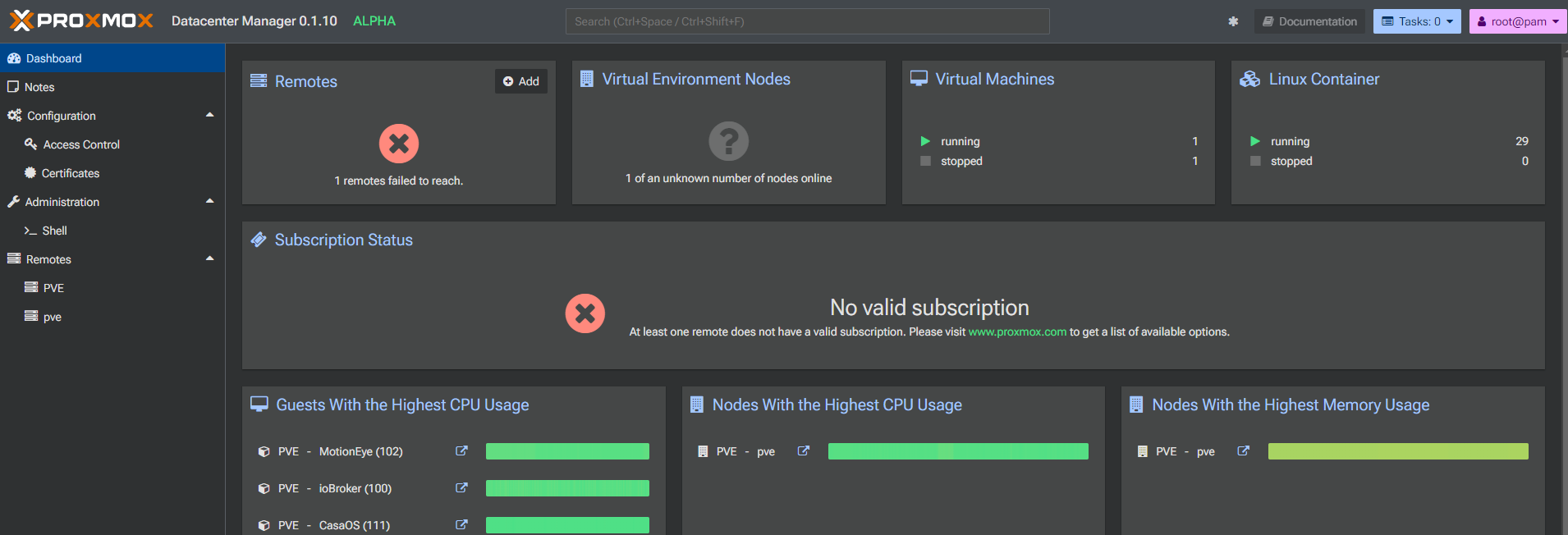Collapse the Administration section arrow
The width and height of the screenshot is (1568, 535).
[210, 201]
